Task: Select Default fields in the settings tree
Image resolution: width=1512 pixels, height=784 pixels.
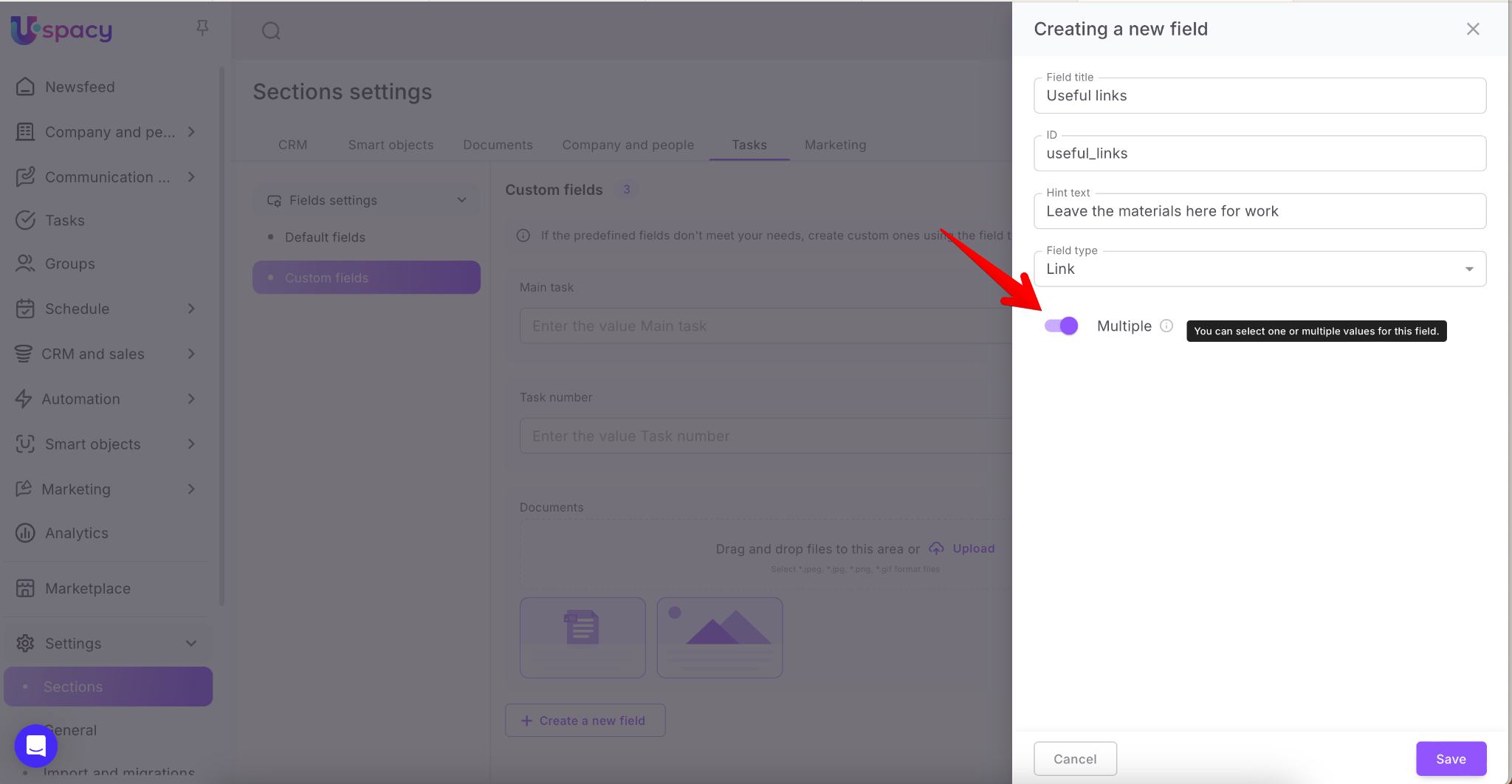Action: [325, 237]
